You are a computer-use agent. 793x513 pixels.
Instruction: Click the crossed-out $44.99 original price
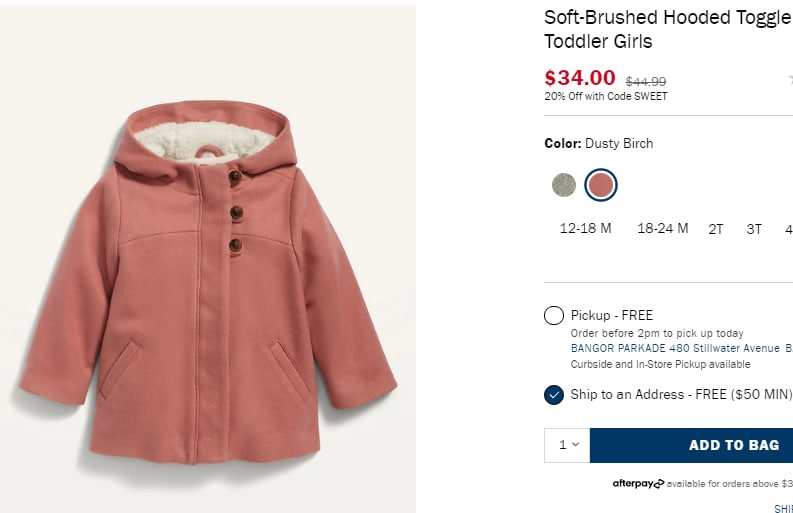pyautogui.click(x=645, y=81)
